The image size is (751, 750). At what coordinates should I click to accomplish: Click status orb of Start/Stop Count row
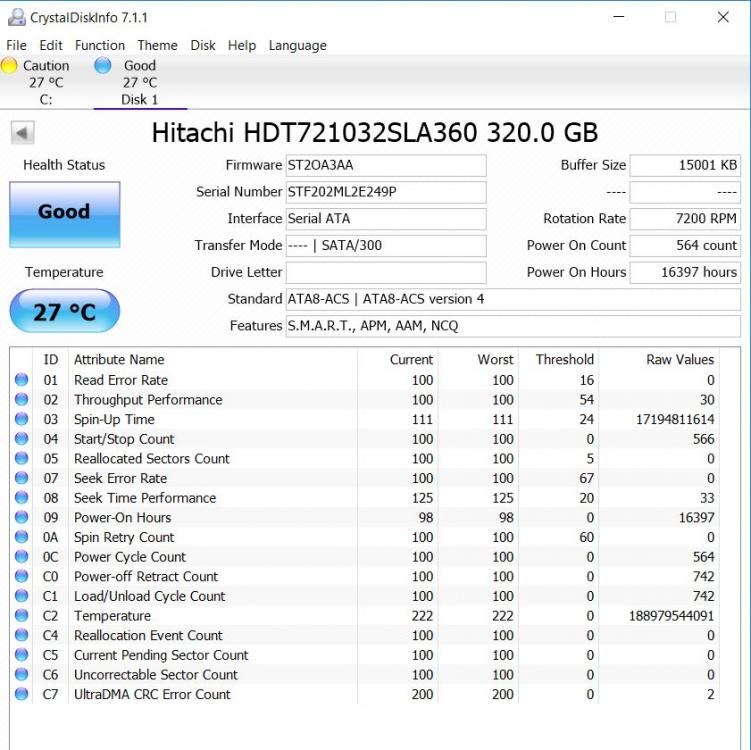[22, 439]
